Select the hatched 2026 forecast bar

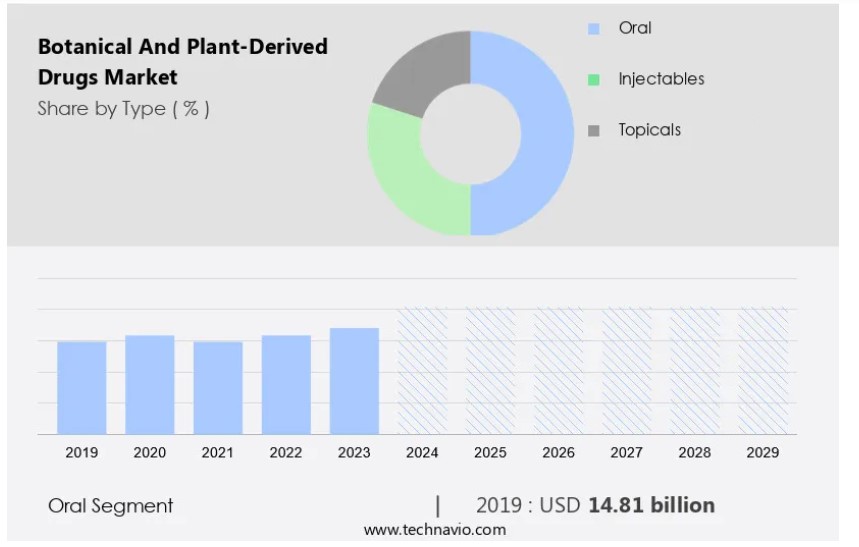point(558,371)
